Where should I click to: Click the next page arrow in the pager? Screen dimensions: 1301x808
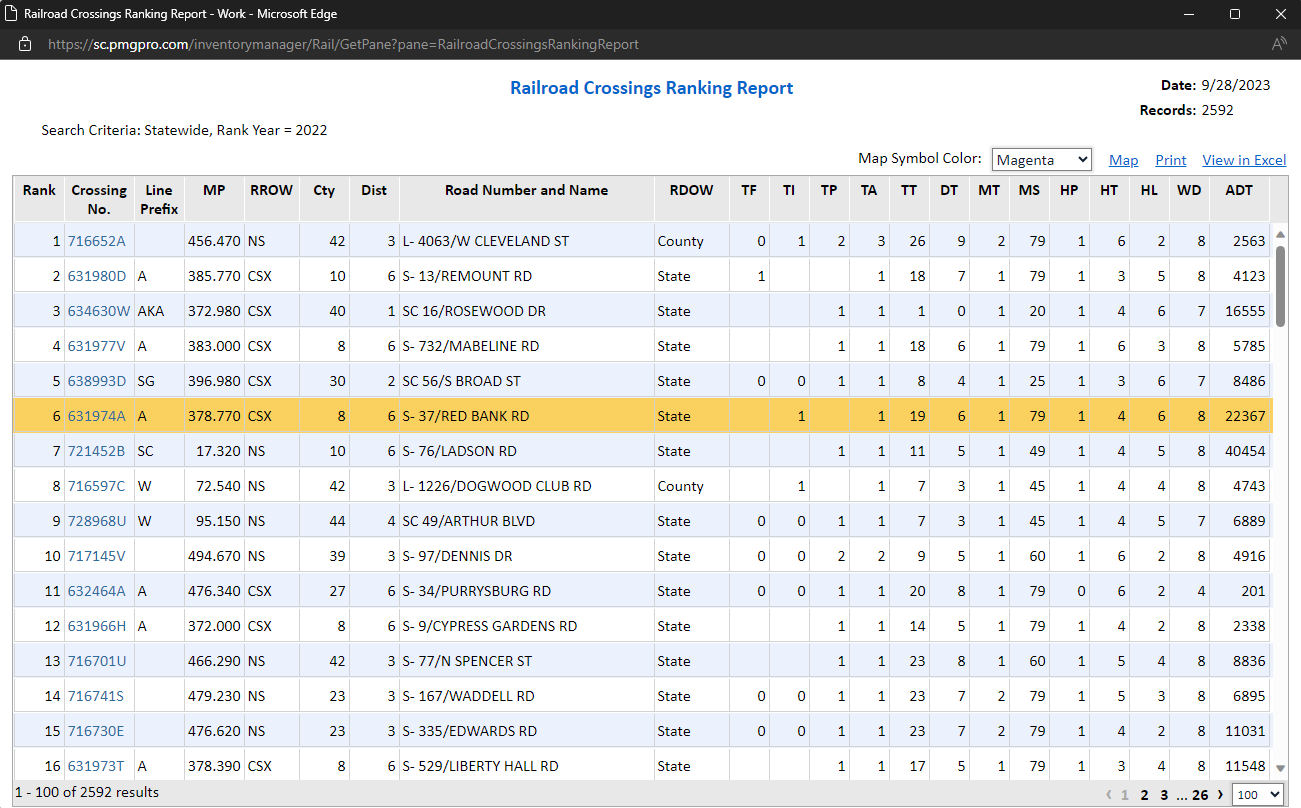[1220, 795]
